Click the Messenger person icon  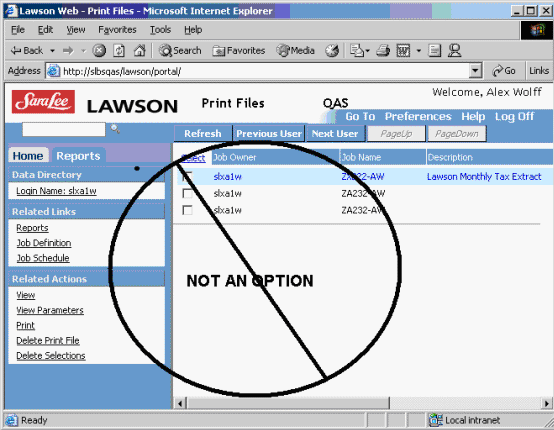(x=454, y=51)
